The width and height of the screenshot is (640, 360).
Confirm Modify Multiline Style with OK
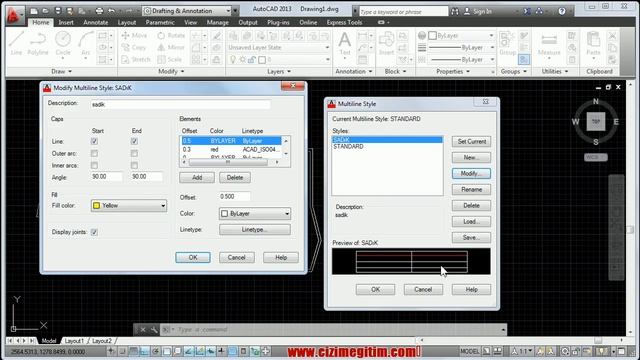tap(193, 258)
